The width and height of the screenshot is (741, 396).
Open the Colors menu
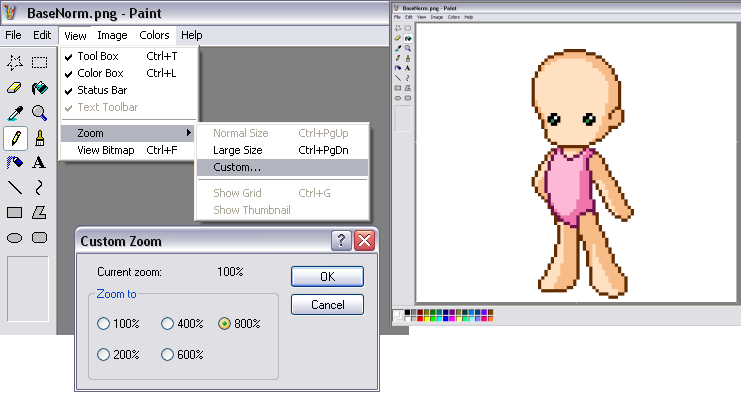[x=154, y=35]
